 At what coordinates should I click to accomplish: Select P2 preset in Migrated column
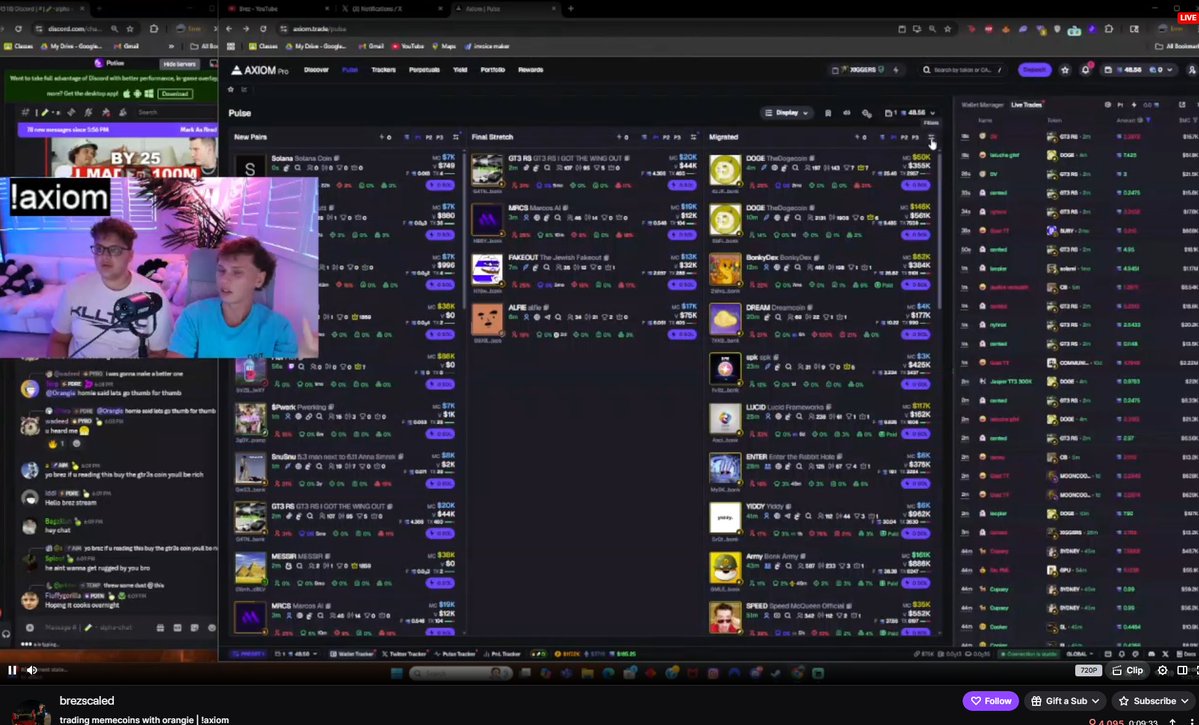pyautogui.click(x=904, y=138)
